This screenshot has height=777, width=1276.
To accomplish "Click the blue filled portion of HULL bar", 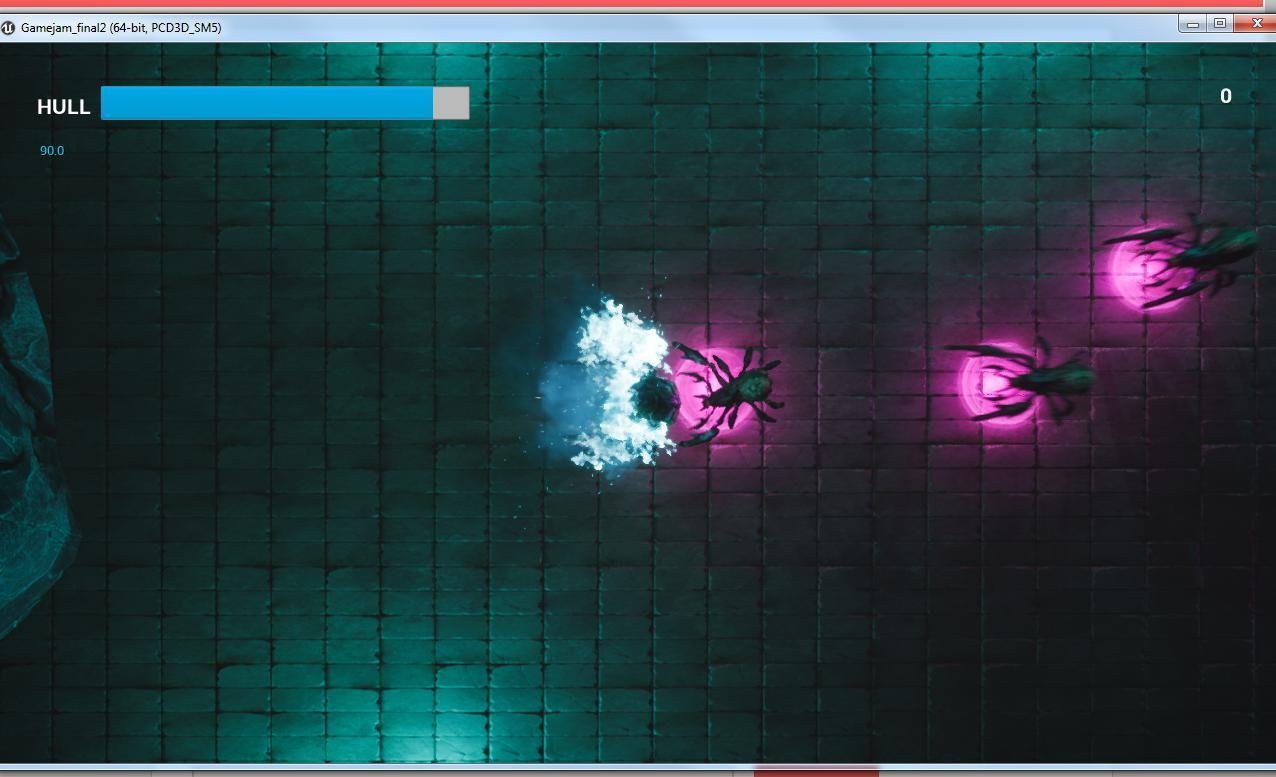I will (x=267, y=103).
